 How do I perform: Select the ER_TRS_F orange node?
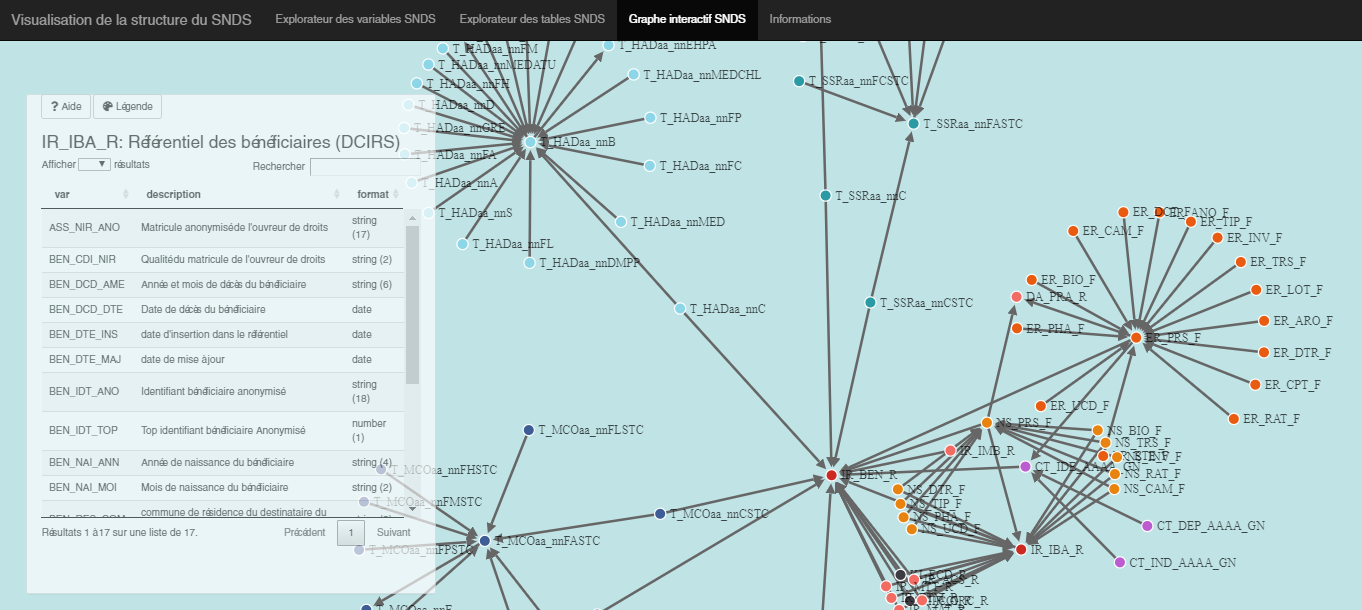[x=1240, y=262]
